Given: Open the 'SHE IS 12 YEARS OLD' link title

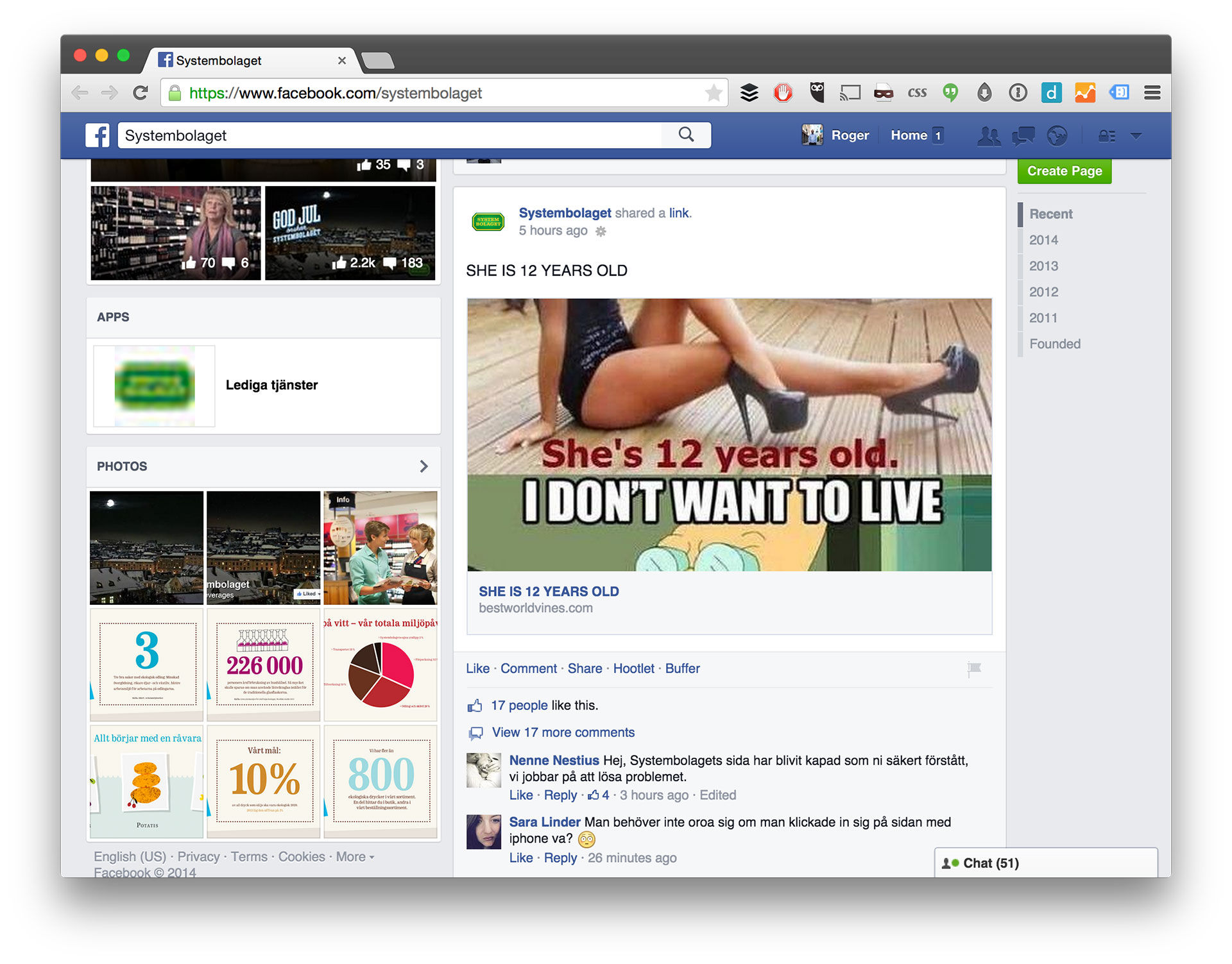Looking at the screenshot, I should 549,591.
